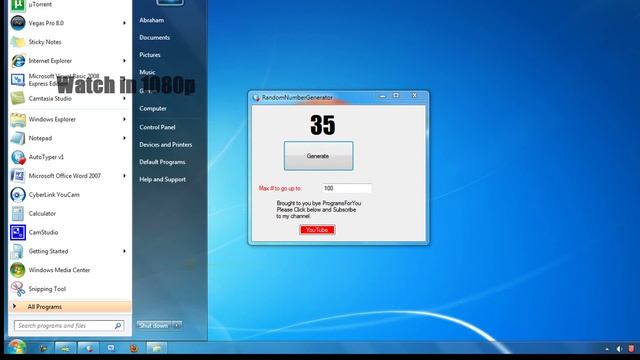The height and width of the screenshot is (360, 640).
Task: Open Help and Support
Action: (x=162, y=179)
